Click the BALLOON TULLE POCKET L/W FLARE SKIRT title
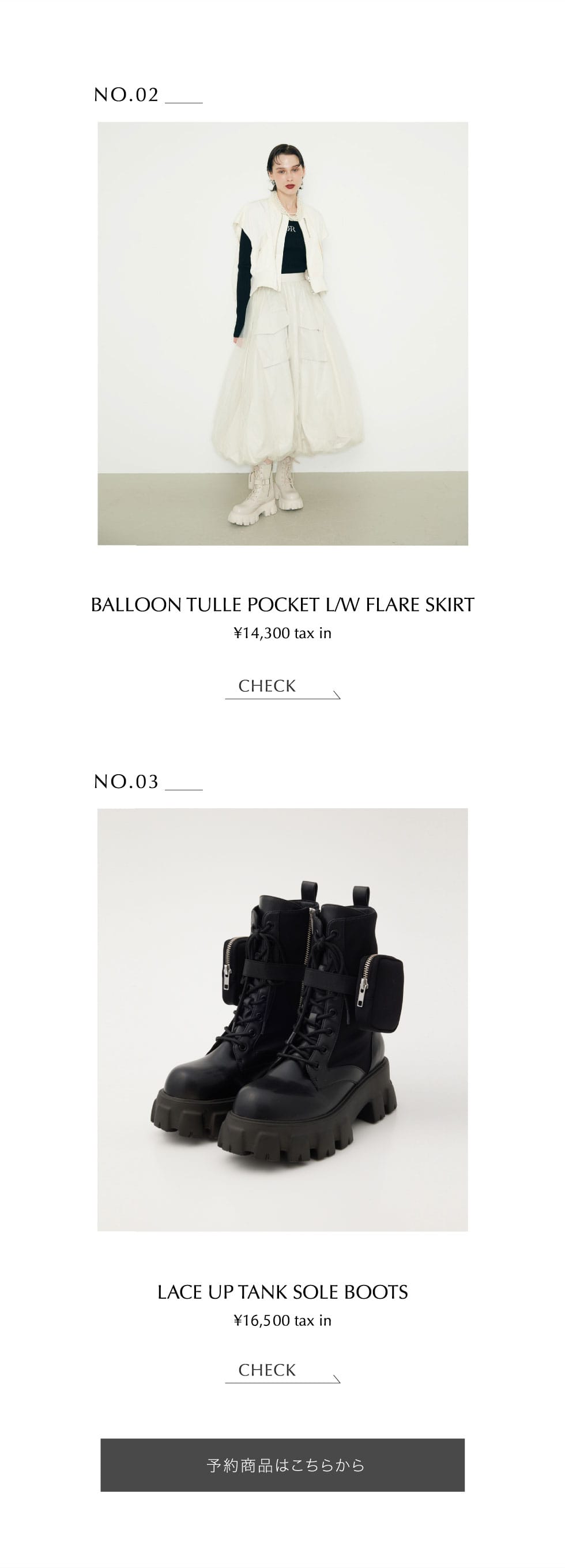565x1568 pixels. [x=282, y=605]
